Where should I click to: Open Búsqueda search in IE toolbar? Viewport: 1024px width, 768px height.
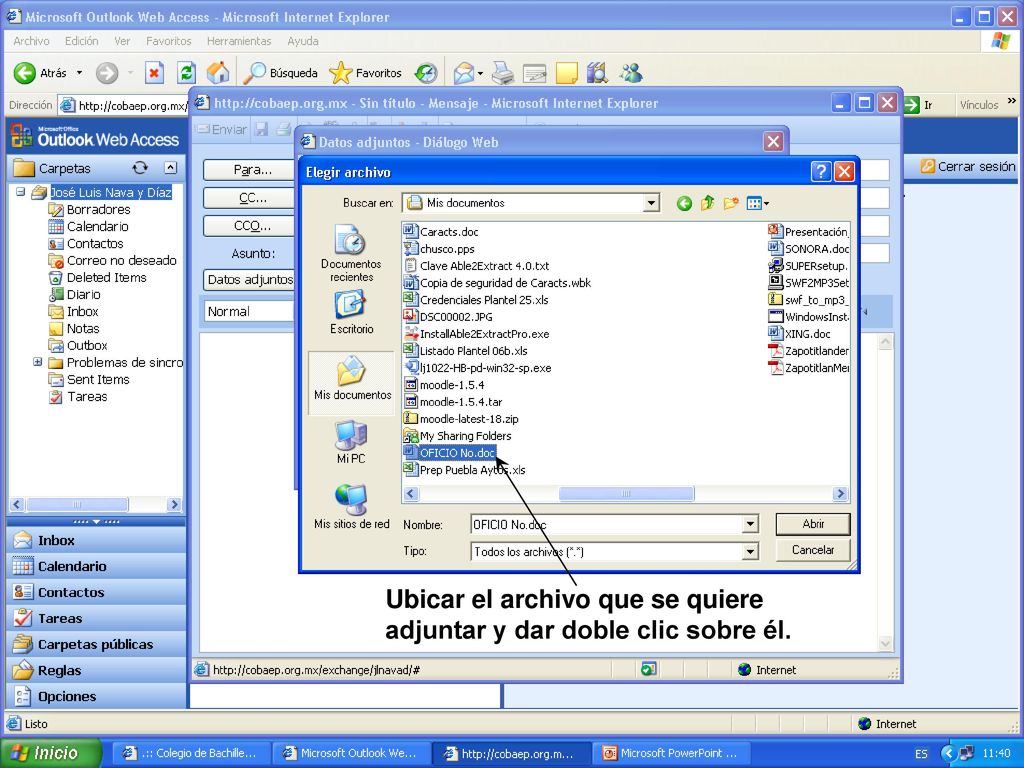tap(280, 72)
